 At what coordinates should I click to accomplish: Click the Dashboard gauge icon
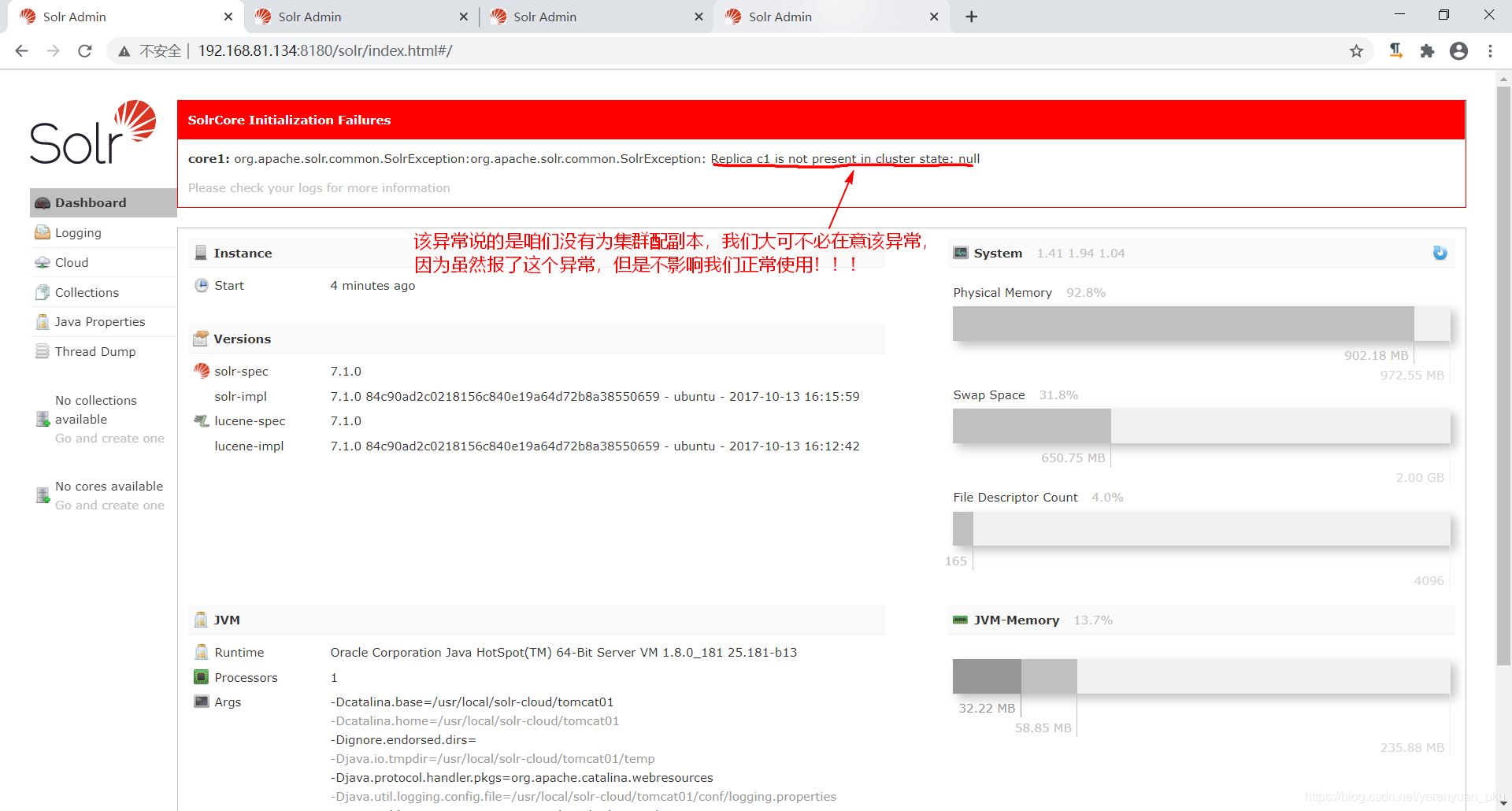tap(43, 203)
